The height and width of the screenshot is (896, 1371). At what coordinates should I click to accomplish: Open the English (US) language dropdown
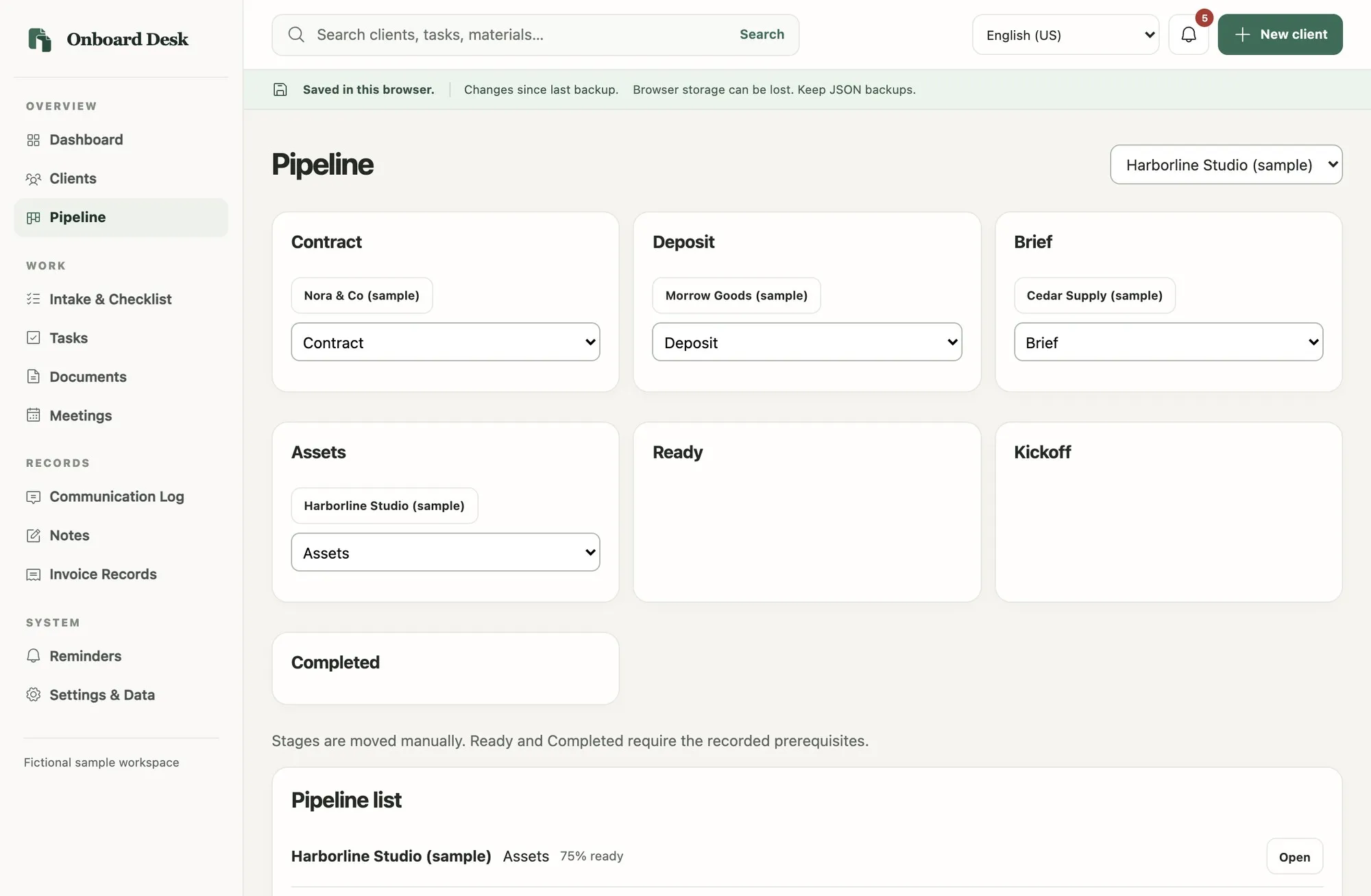click(x=1065, y=34)
